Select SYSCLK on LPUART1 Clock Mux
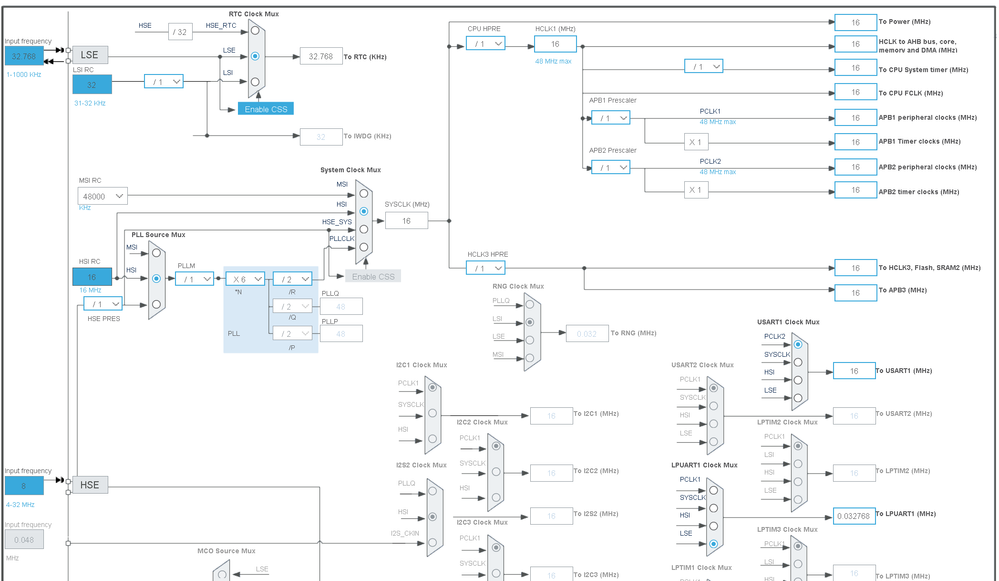Screen dimensions: 999x581 click(x=714, y=508)
